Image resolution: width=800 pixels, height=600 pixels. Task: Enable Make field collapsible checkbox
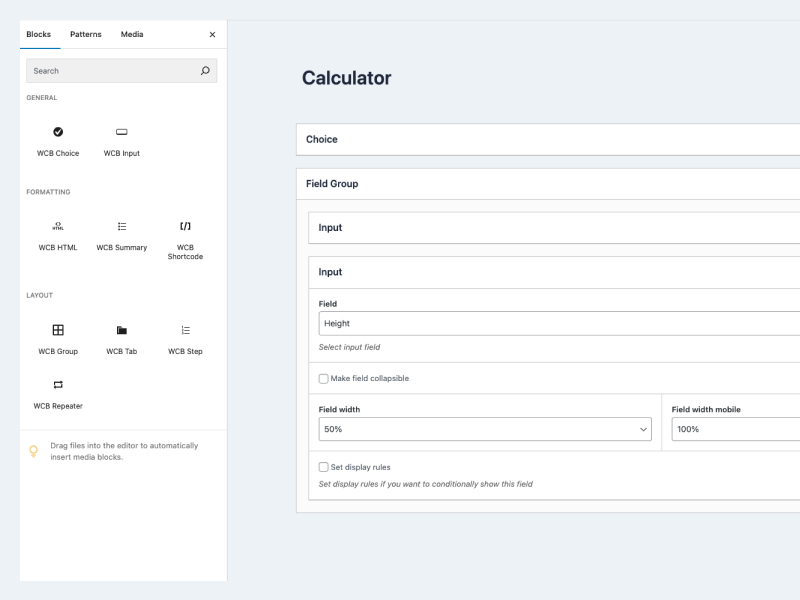[323, 378]
